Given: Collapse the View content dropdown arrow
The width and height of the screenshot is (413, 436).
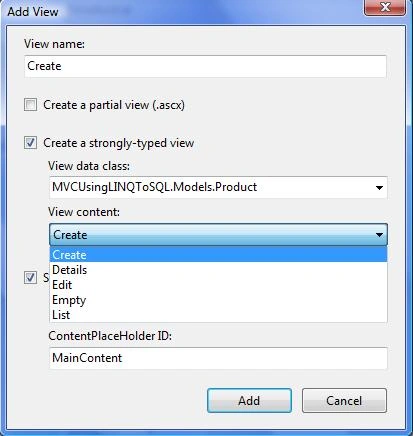Looking at the screenshot, I should (x=379, y=235).
